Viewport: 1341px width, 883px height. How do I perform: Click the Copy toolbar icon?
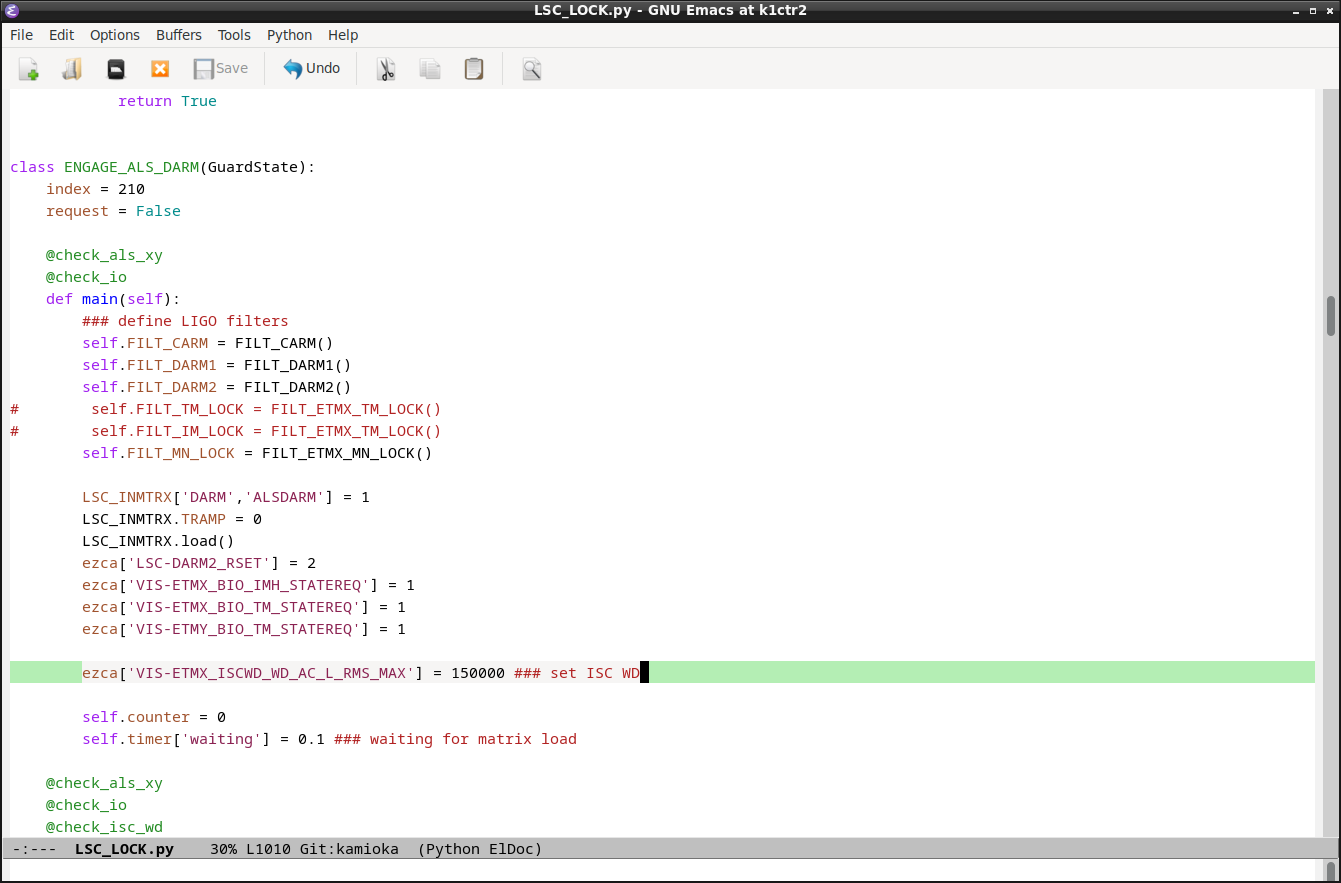430,69
